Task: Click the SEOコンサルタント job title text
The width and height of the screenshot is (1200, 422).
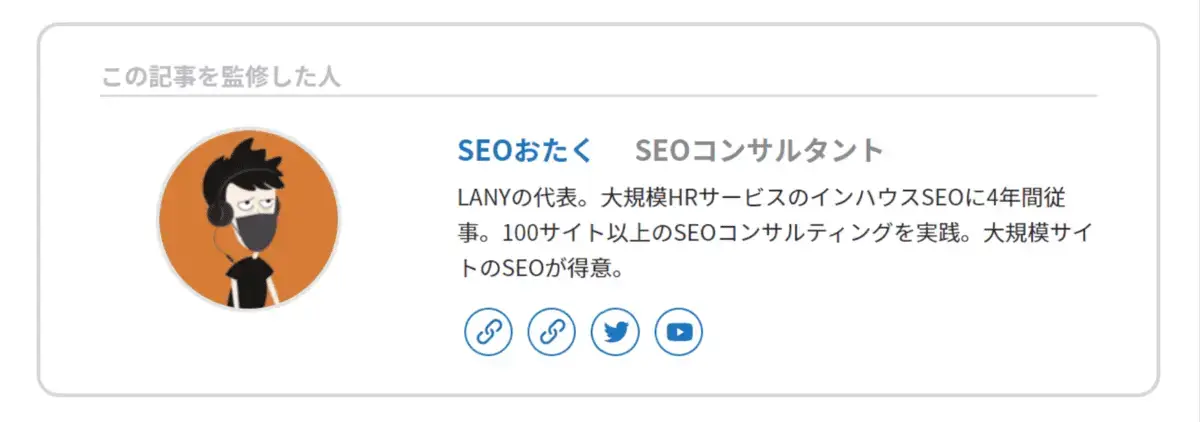Action: click(x=760, y=151)
